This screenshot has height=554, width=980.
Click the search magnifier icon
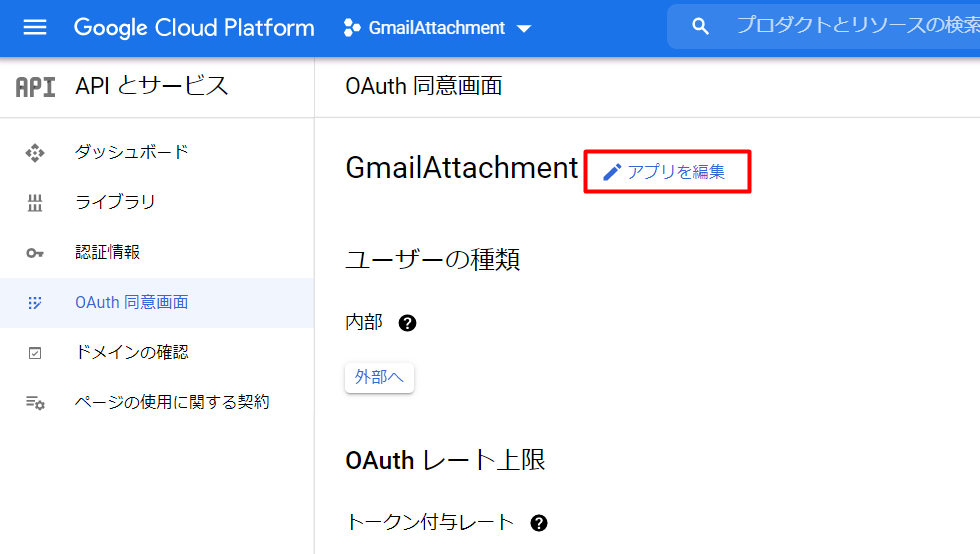tap(701, 26)
